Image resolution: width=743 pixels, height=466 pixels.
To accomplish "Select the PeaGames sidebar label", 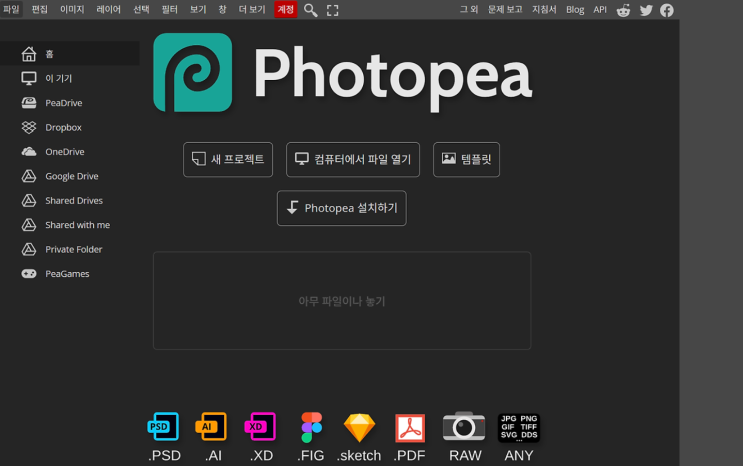I will [x=67, y=274].
